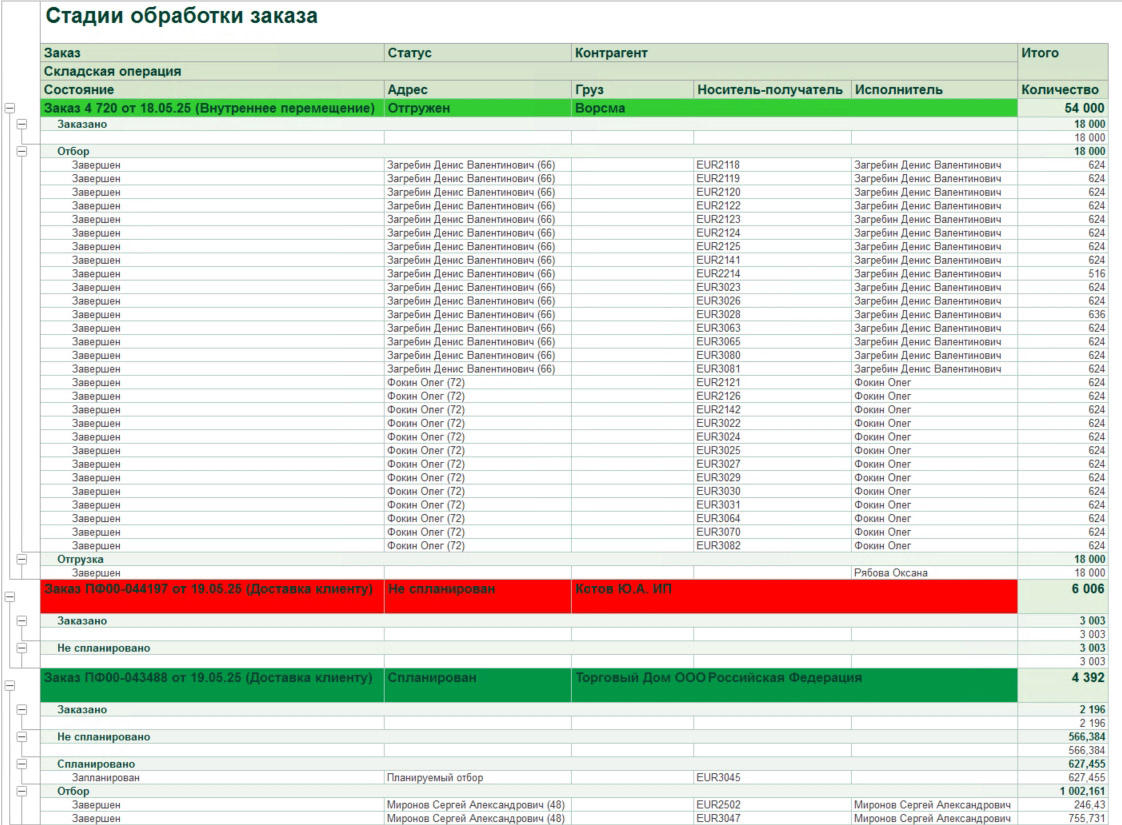The height and width of the screenshot is (825, 1122).
Task: Select quantity 246,43 cell
Action: [x=1063, y=804]
